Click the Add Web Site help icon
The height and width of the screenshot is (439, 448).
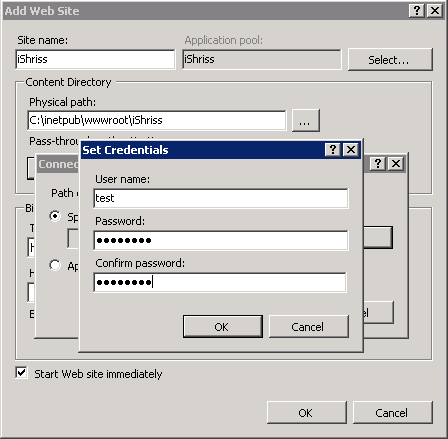point(417,11)
